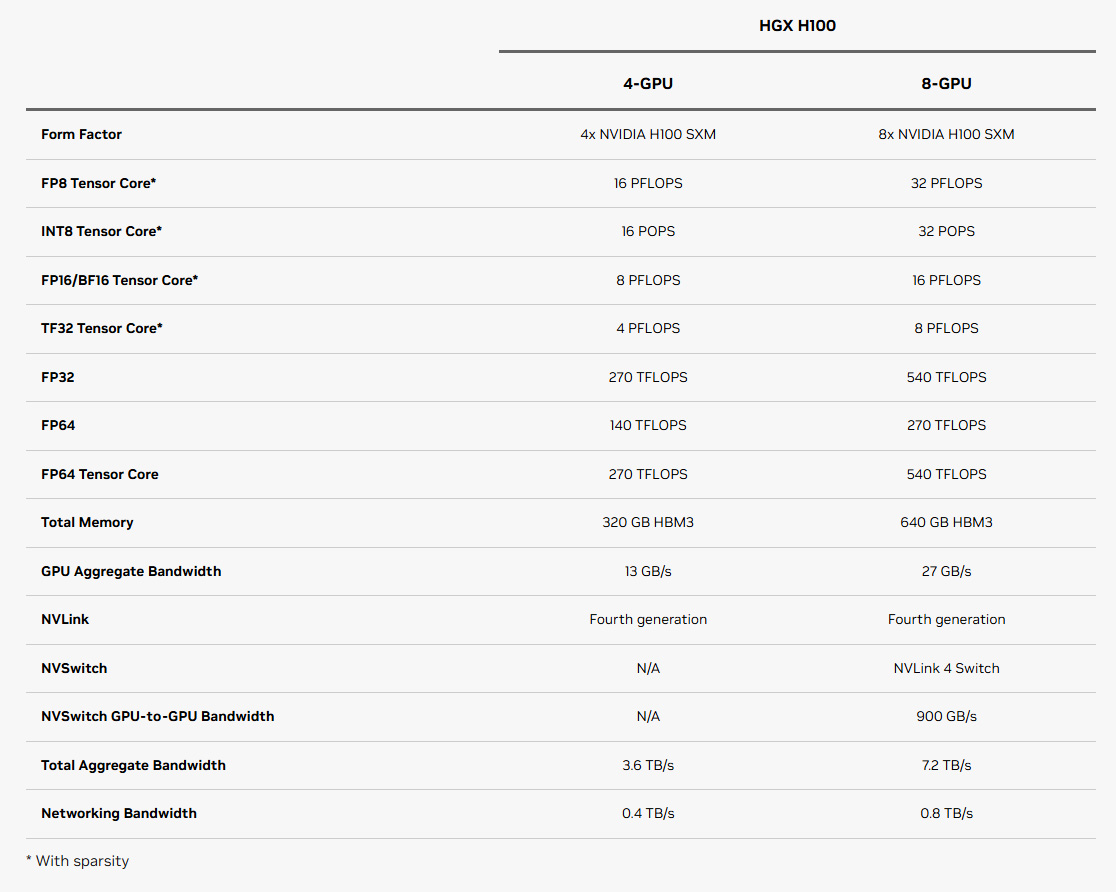Click the FP64 Tensor Core row label
The width and height of the screenshot is (1116, 892).
pos(100,474)
